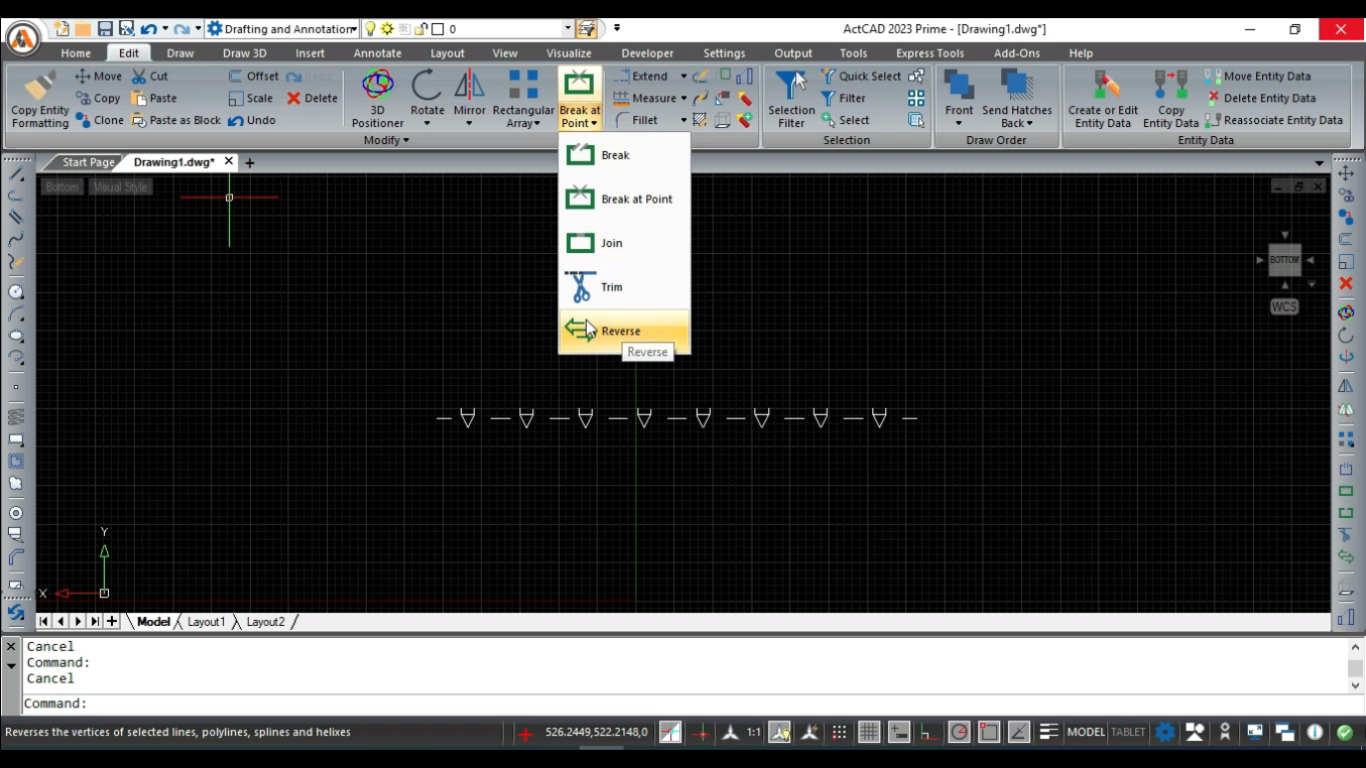Image resolution: width=1366 pixels, height=768 pixels.
Task: Expand the Extend dropdown arrow
Action: [684, 76]
